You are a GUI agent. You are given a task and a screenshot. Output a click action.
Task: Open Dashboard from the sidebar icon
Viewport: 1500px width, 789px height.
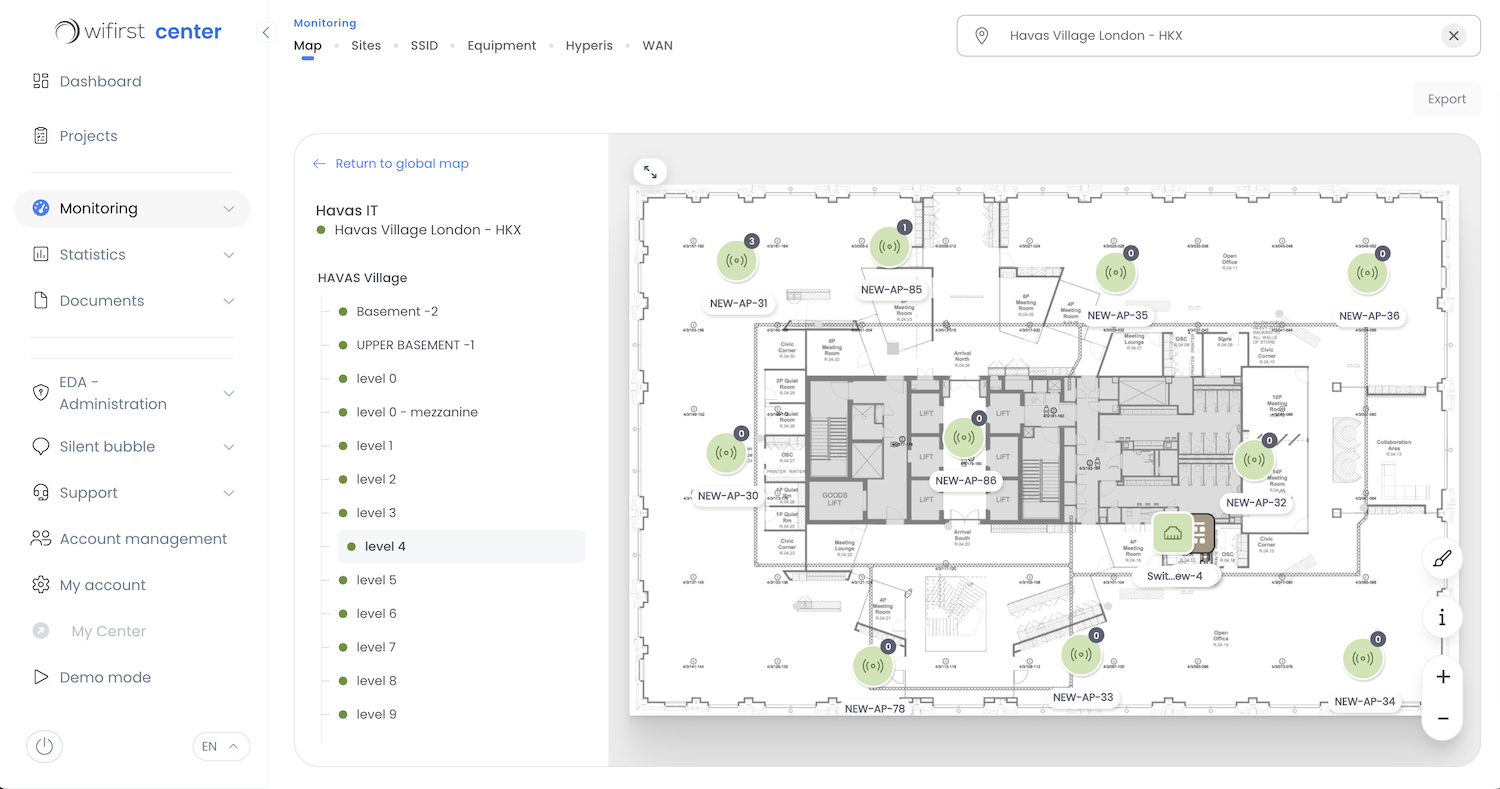pos(40,80)
